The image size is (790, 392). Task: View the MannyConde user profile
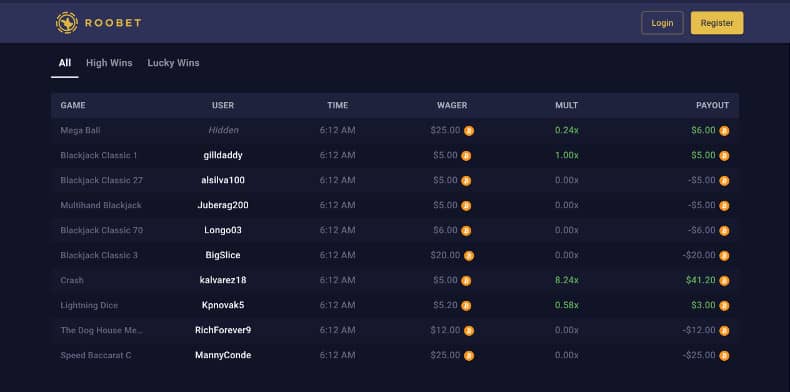(x=223, y=355)
